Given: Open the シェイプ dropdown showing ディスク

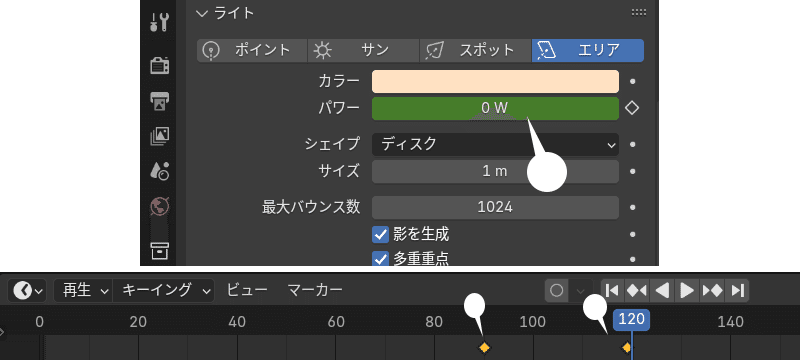Looking at the screenshot, I should pos(495,144).
